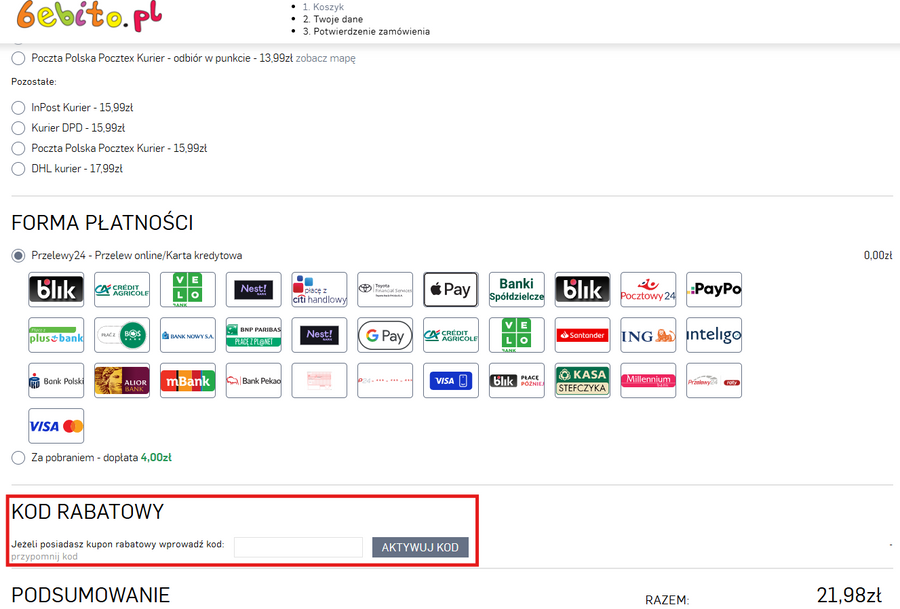
Task: Pick the PayPo payment option
Action: (714, 290)
